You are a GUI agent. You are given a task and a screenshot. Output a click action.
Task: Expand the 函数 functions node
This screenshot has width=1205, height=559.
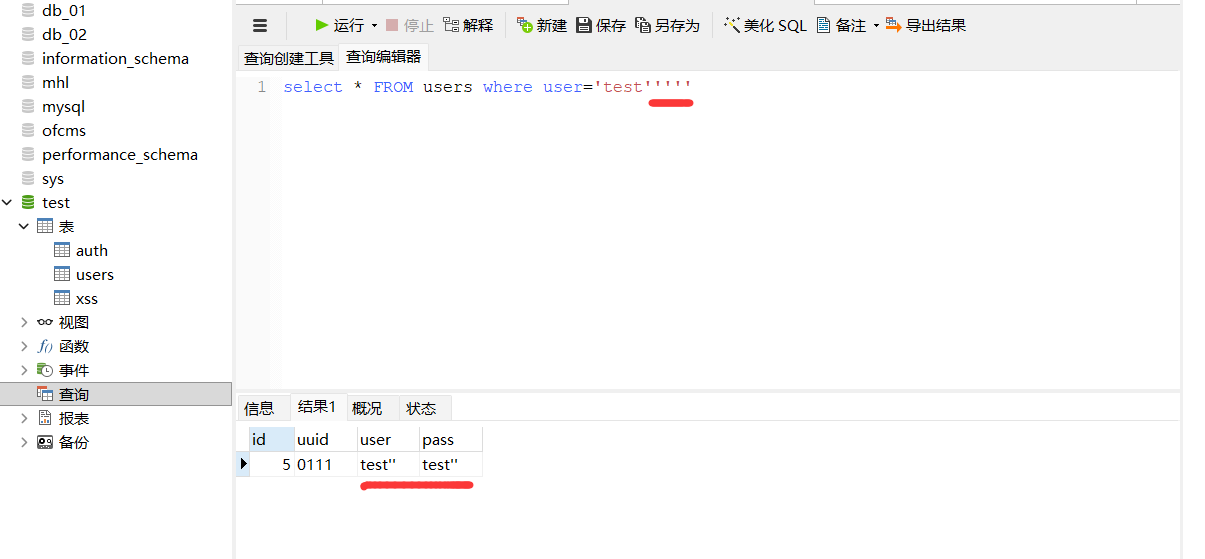tap(24, 346)
